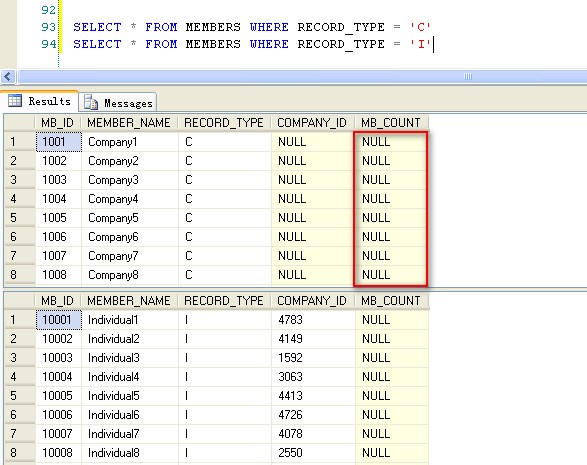Click the Individual3 cell
This screenshot has height=465, width=587.
(130, 358)
